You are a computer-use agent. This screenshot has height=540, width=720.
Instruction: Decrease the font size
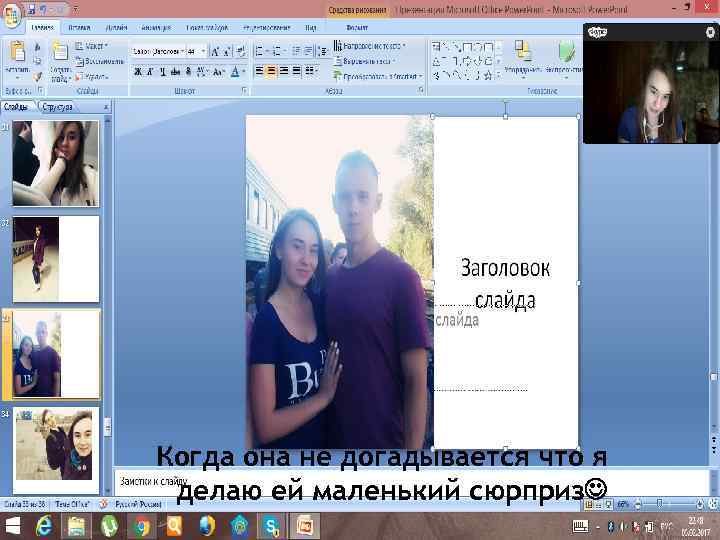227,51
